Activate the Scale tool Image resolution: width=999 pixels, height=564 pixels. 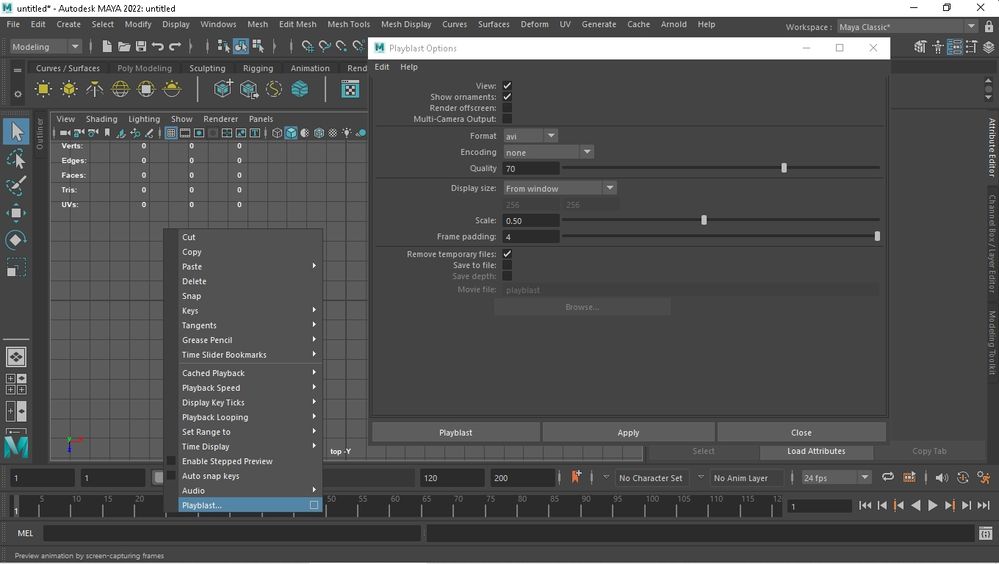pyautogui.click(x=17, y=266)
